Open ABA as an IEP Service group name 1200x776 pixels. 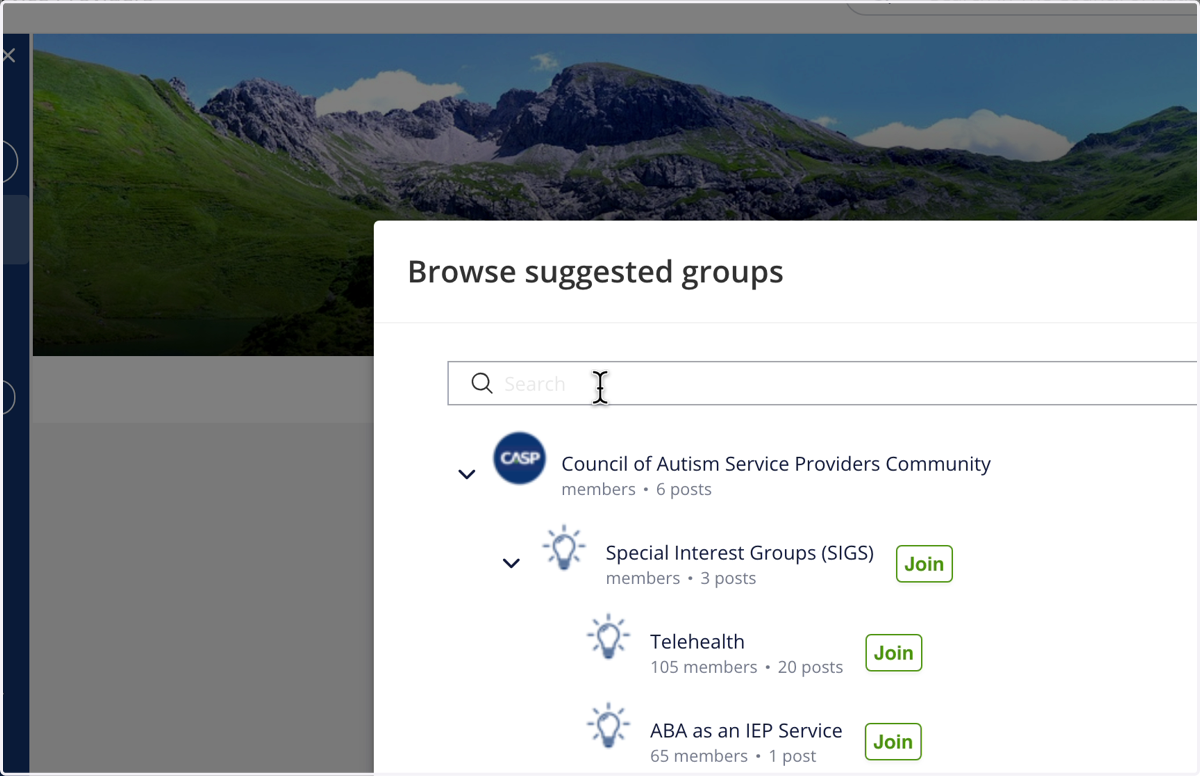click(x=746, y=731)
